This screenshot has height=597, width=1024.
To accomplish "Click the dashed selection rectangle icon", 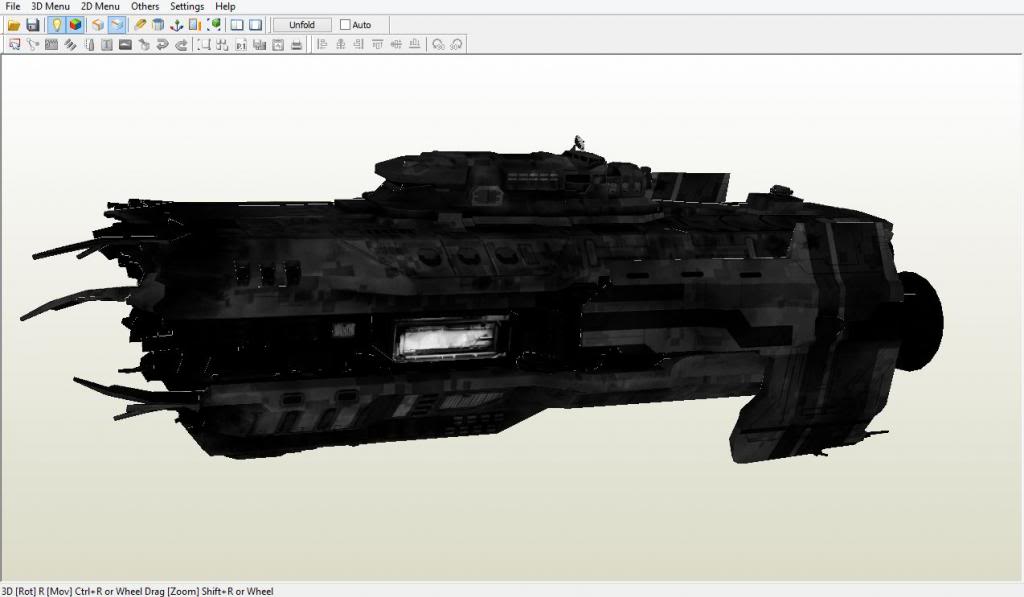I will click(x=204, y=44).
